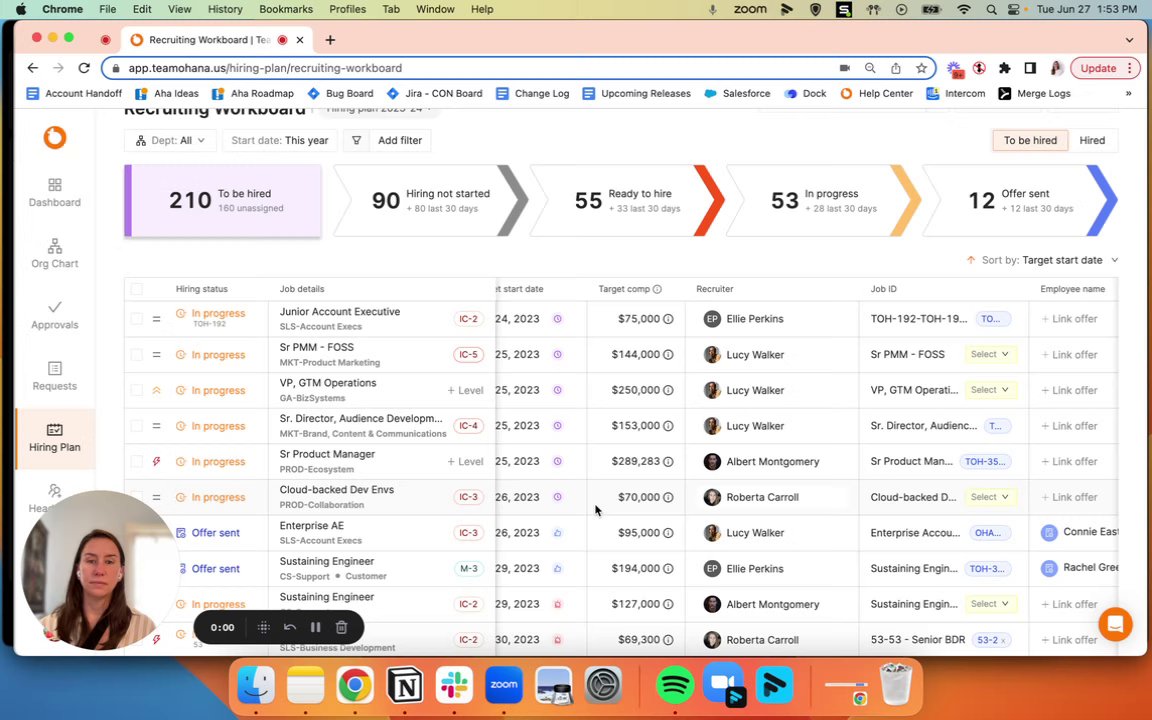The height and width of the screenshot is (720, 1152).
Task: Select the Recruiting Workboard browser tab
Action: (x=217, y=40)
